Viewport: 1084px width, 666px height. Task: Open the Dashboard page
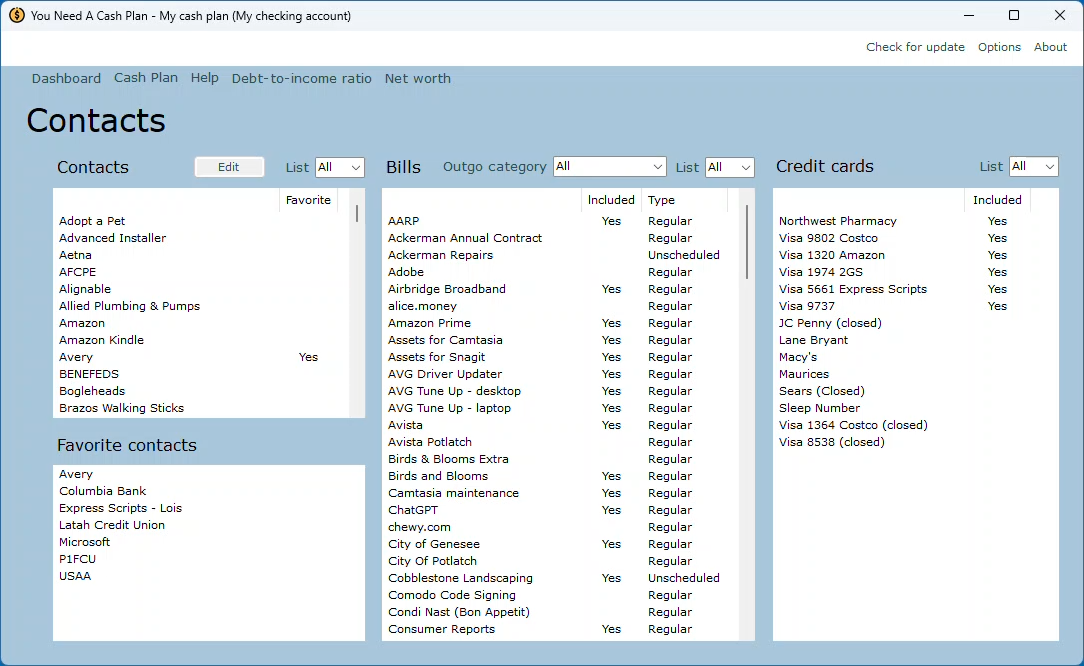[66, 79]
